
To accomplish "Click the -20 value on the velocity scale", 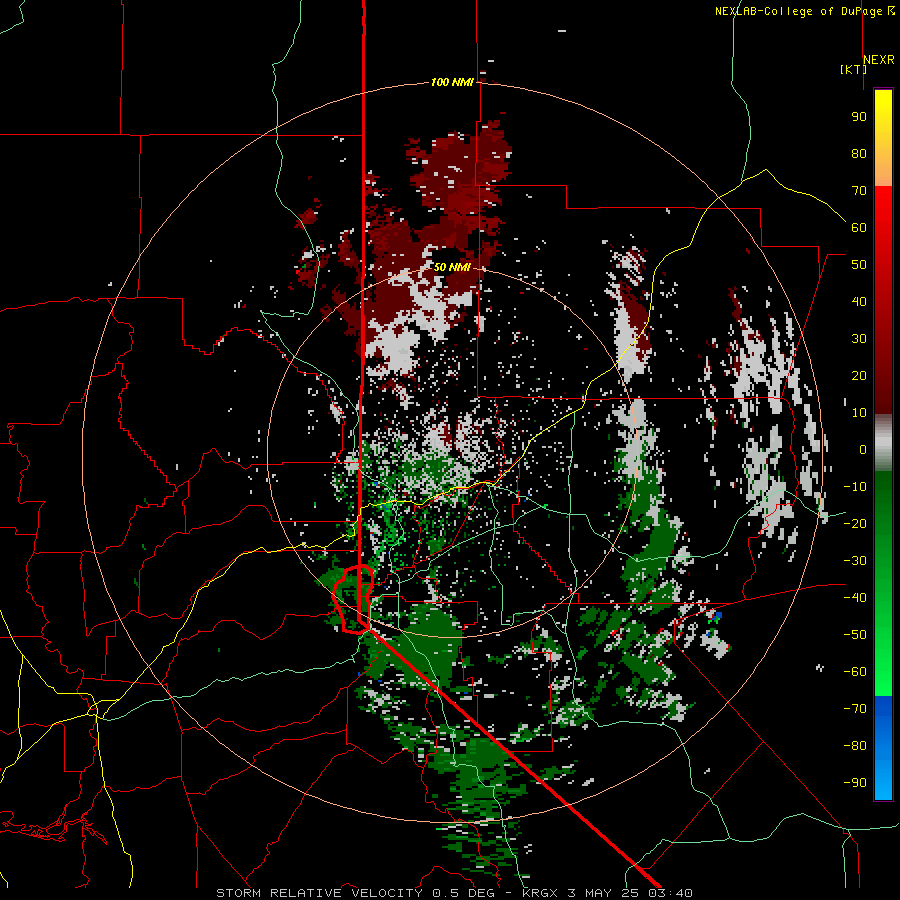I will coord(855,523).
